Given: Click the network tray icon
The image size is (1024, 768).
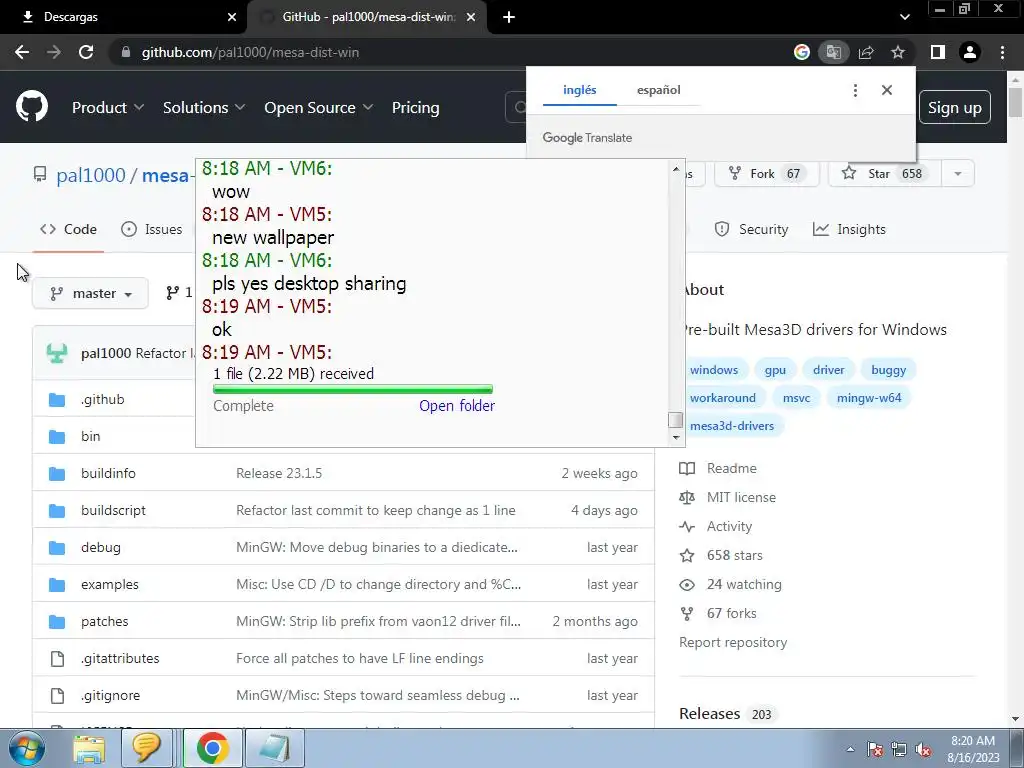Looking at the screenshot, I should tap(899, 750).
